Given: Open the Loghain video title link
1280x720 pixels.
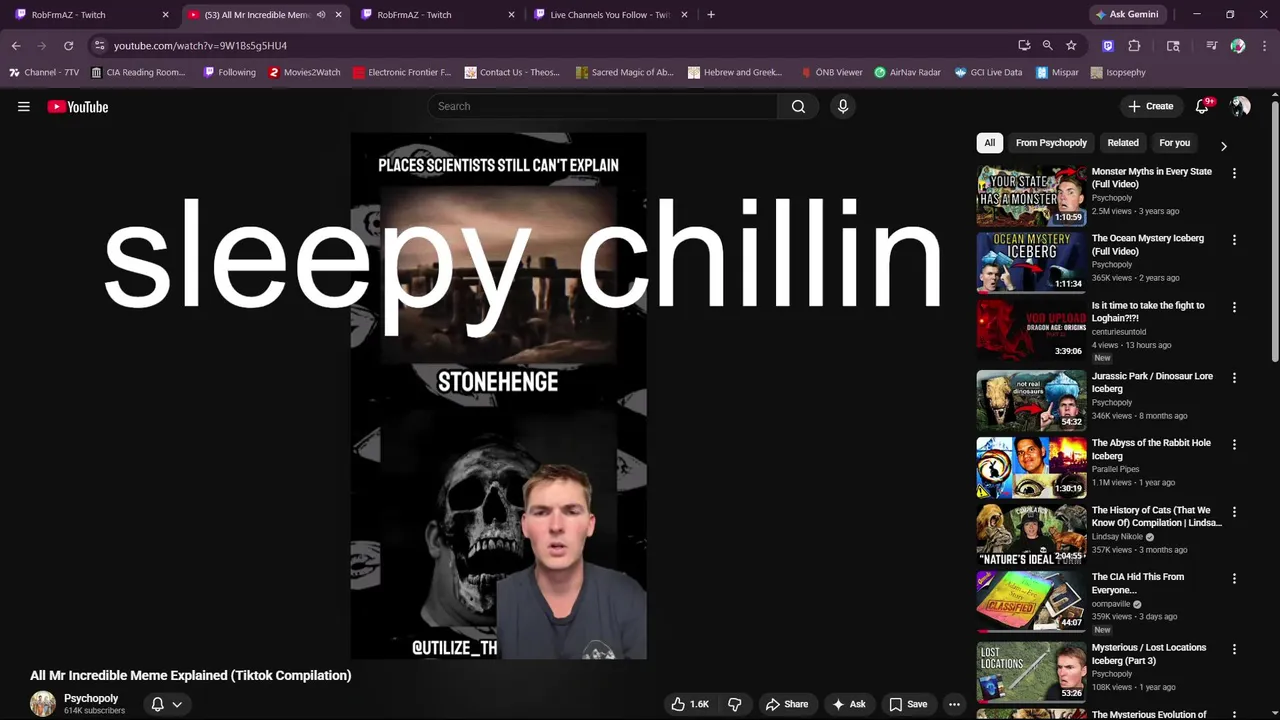Looking at the screenshot, I should pyautogui.click(x=1148, y=312).
